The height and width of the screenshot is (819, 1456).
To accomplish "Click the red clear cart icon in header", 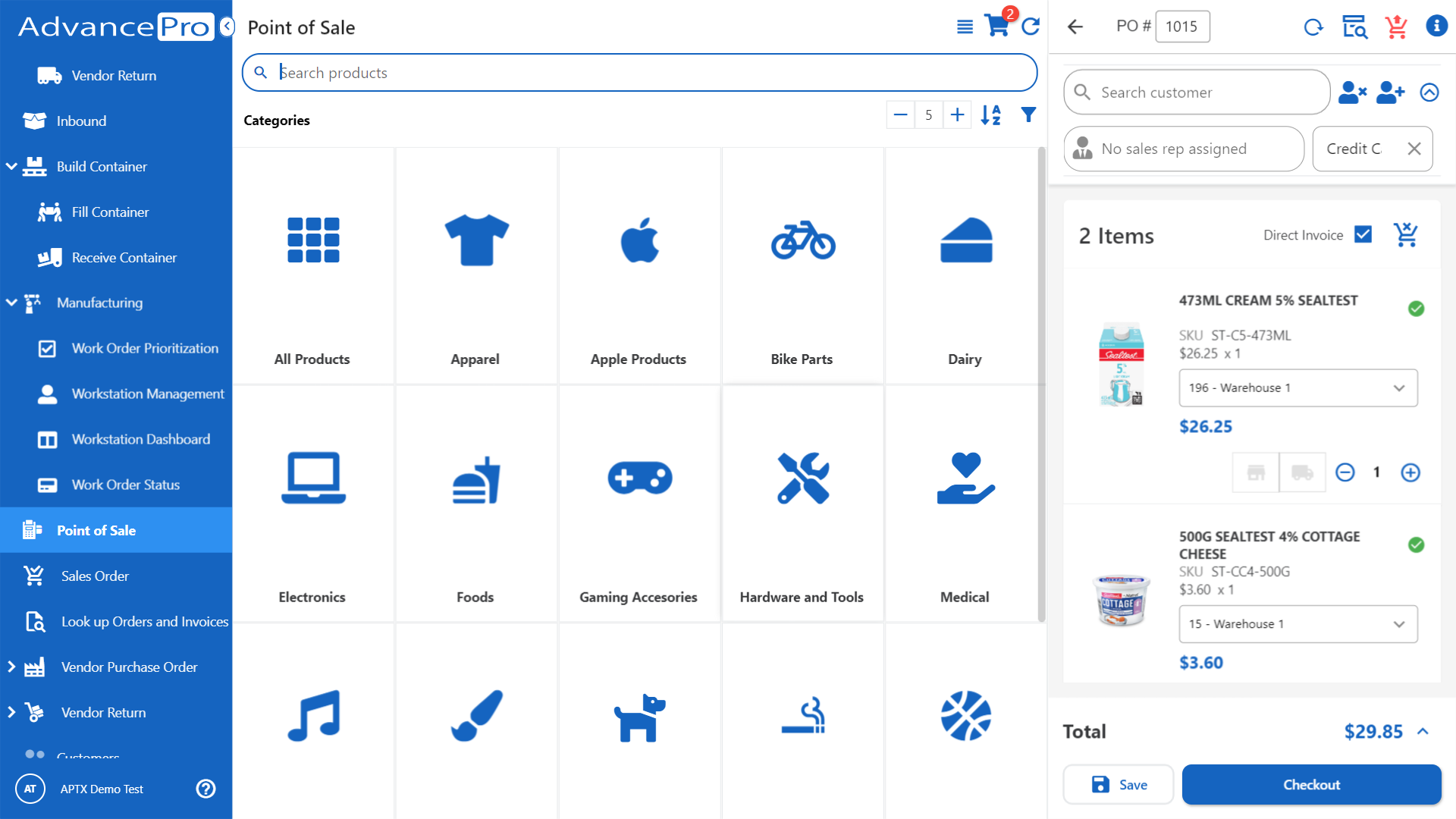I will pos(1396,27).
